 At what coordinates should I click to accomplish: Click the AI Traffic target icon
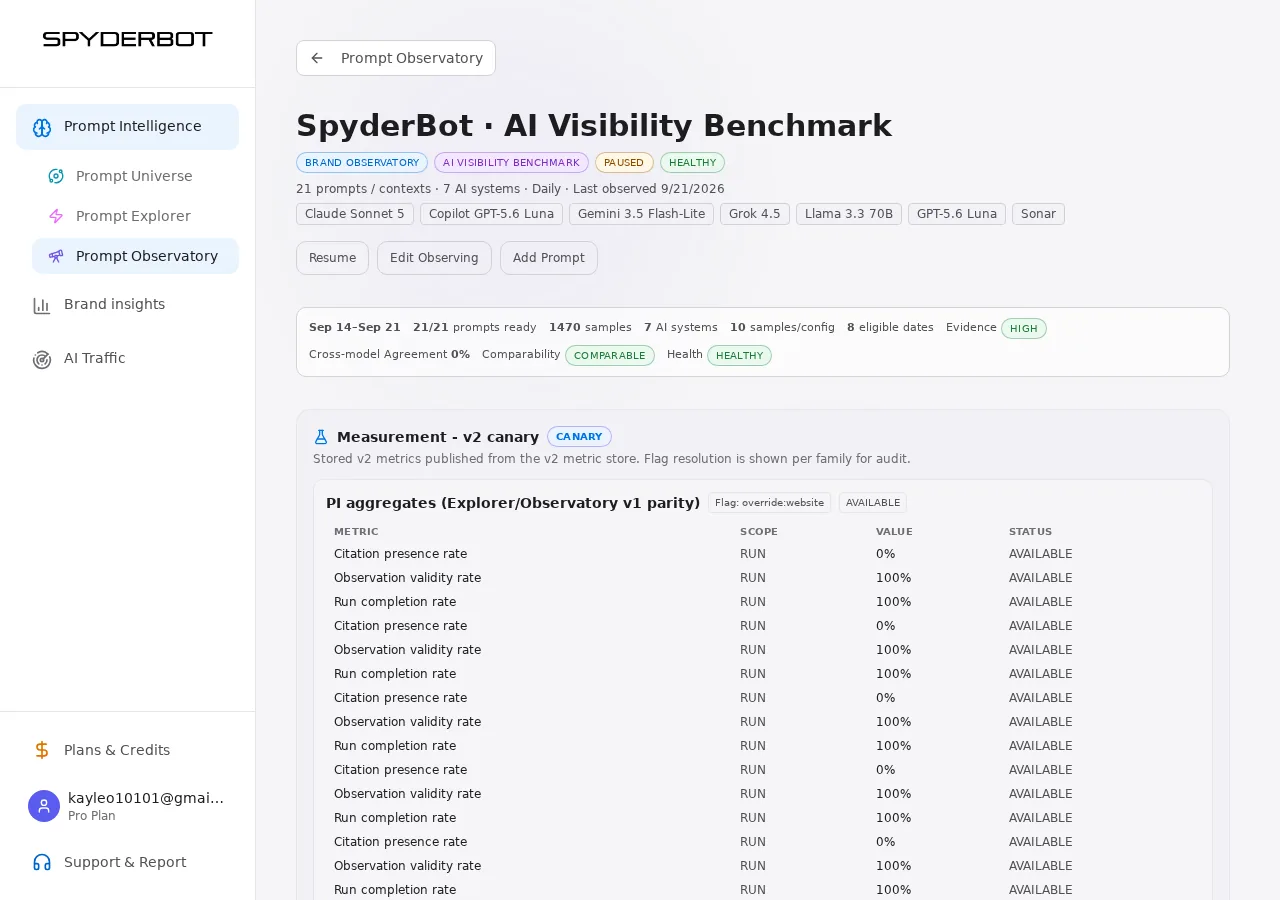tap(42, 359)
